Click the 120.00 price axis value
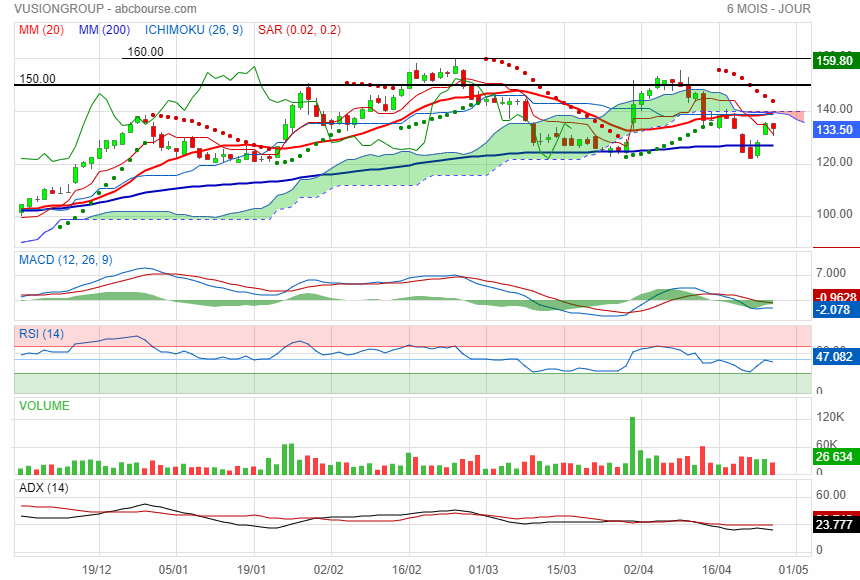The height and width of the screenshot is (580, 860). click(834, 162)
